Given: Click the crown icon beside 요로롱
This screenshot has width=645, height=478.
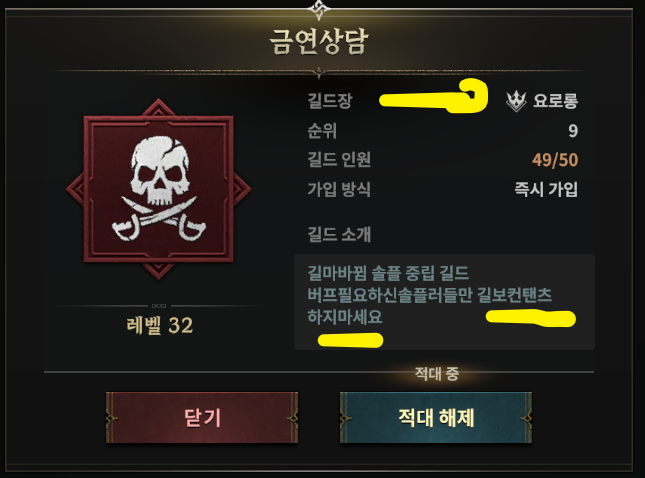Looking at the screenshot, I should point(516,101).
